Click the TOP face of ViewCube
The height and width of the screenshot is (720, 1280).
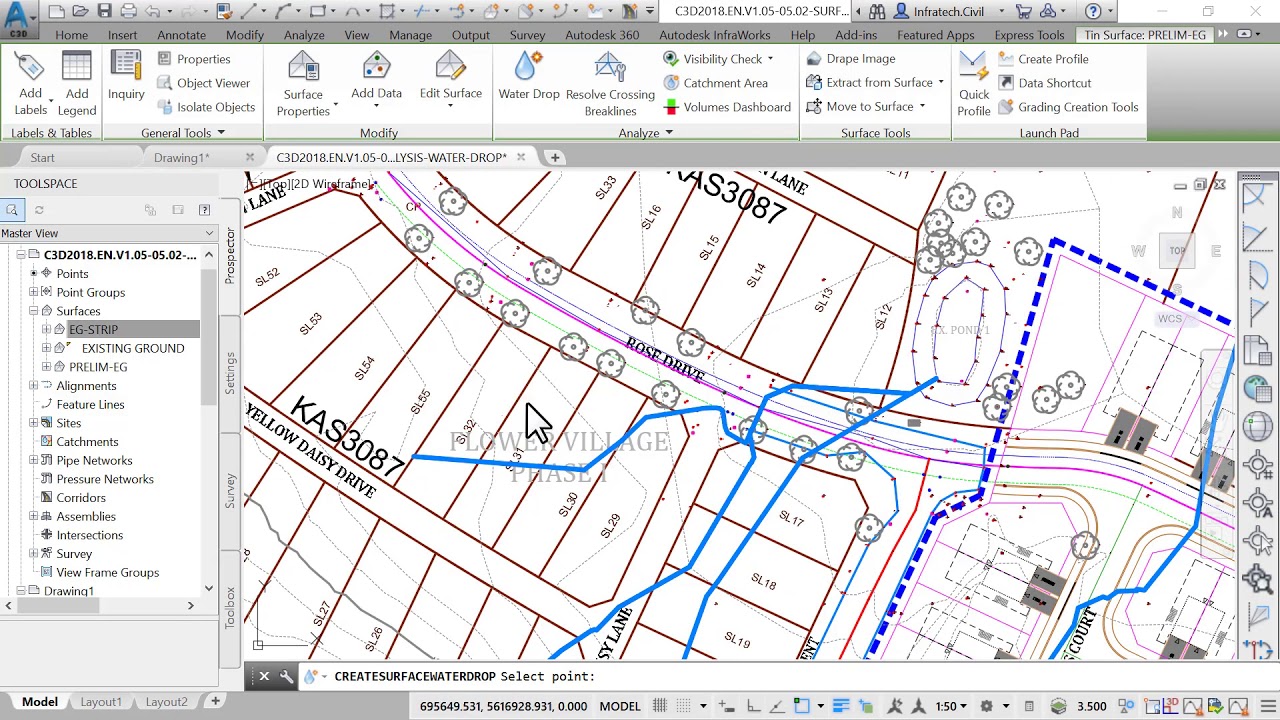(x=1177, y=251)
